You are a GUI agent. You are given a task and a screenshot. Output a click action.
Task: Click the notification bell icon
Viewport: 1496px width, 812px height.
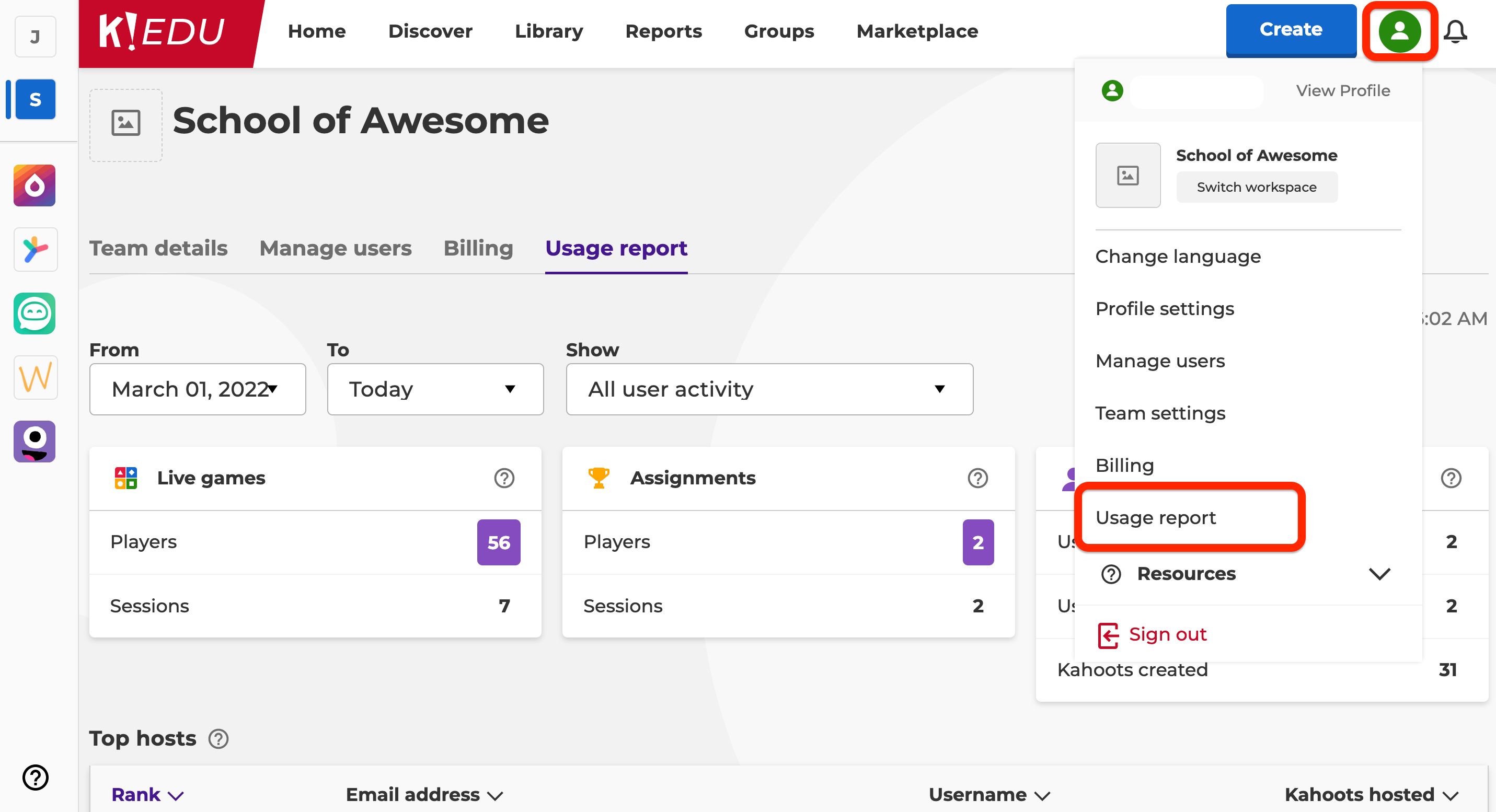point(1455,31)
